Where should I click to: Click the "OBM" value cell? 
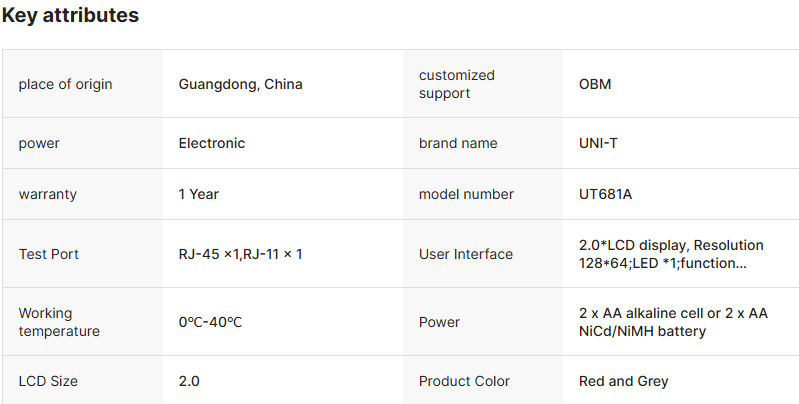[595, 84]
